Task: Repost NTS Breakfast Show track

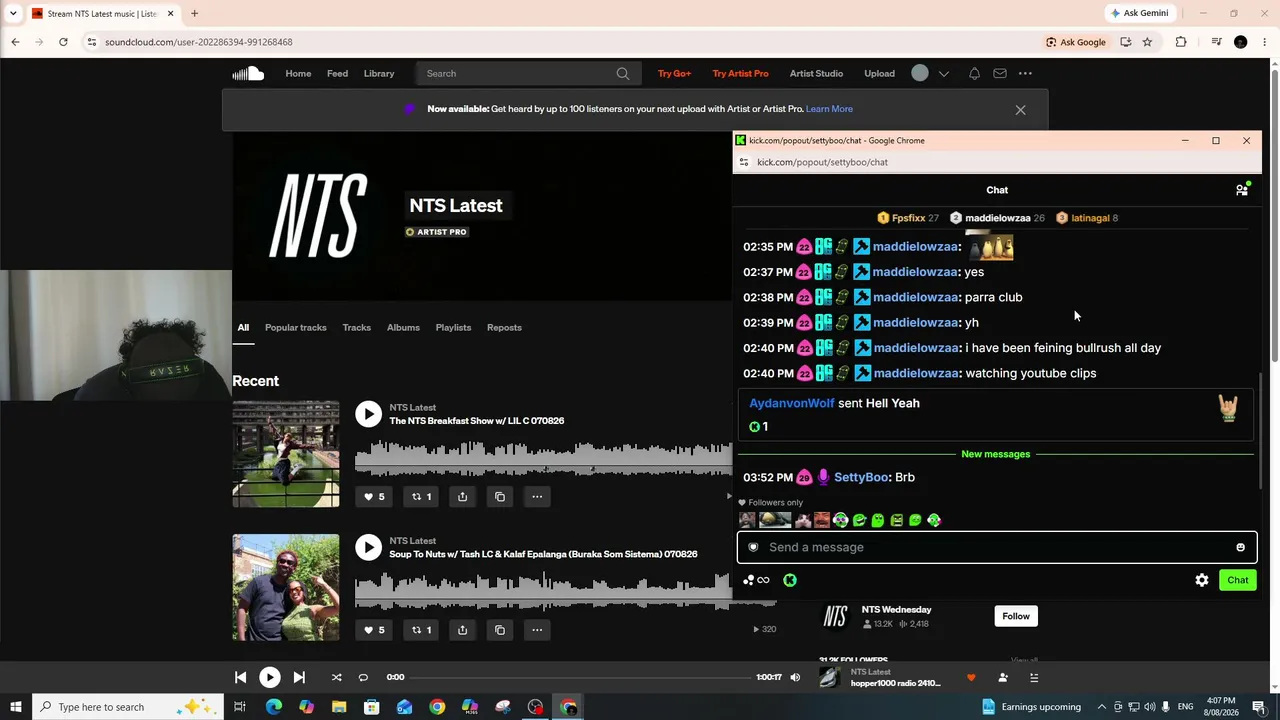Action: point(422,496)
